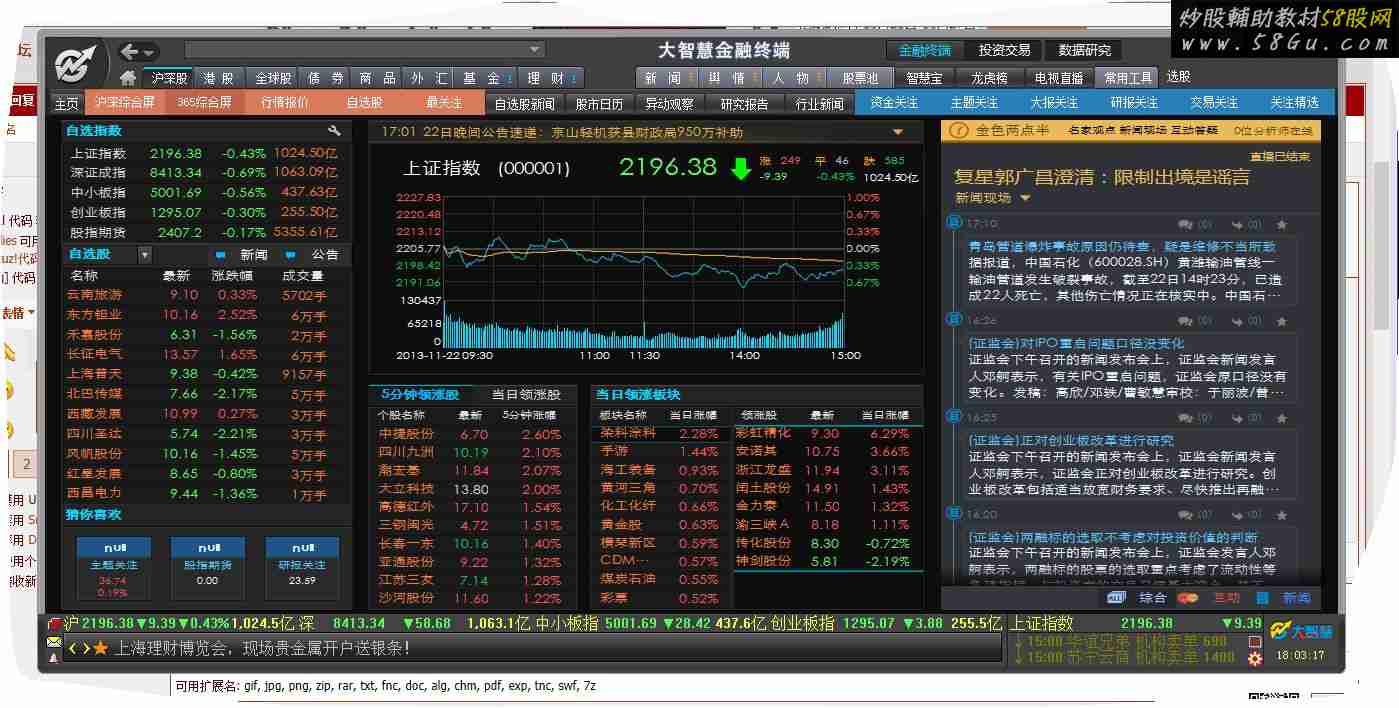Click the 染料涂料 sector row

point(660,434)
